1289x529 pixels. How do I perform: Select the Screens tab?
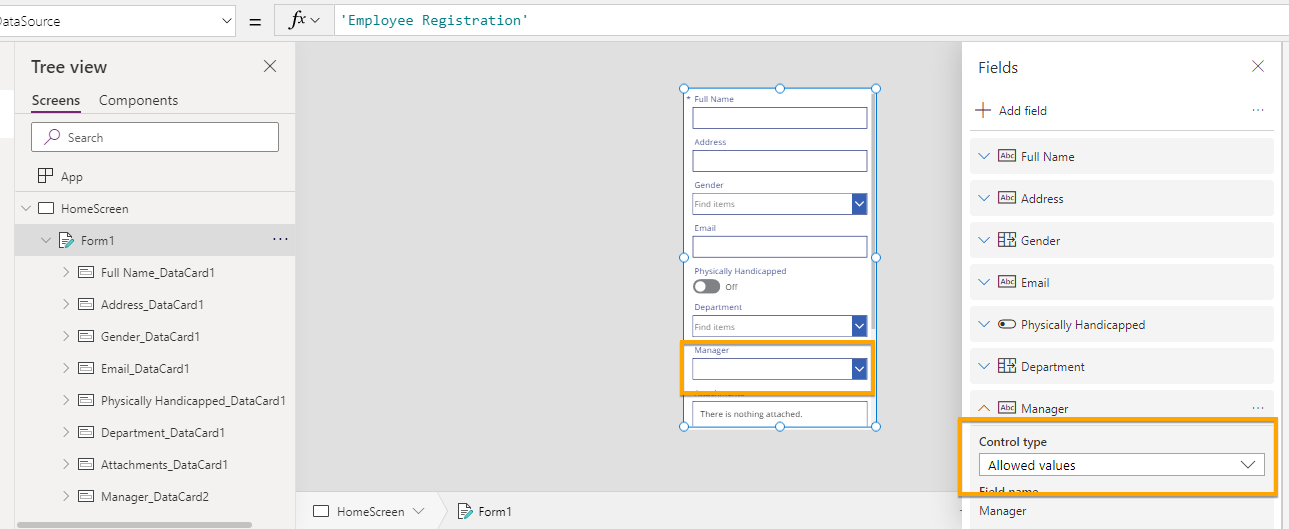(x=56, y=100)
